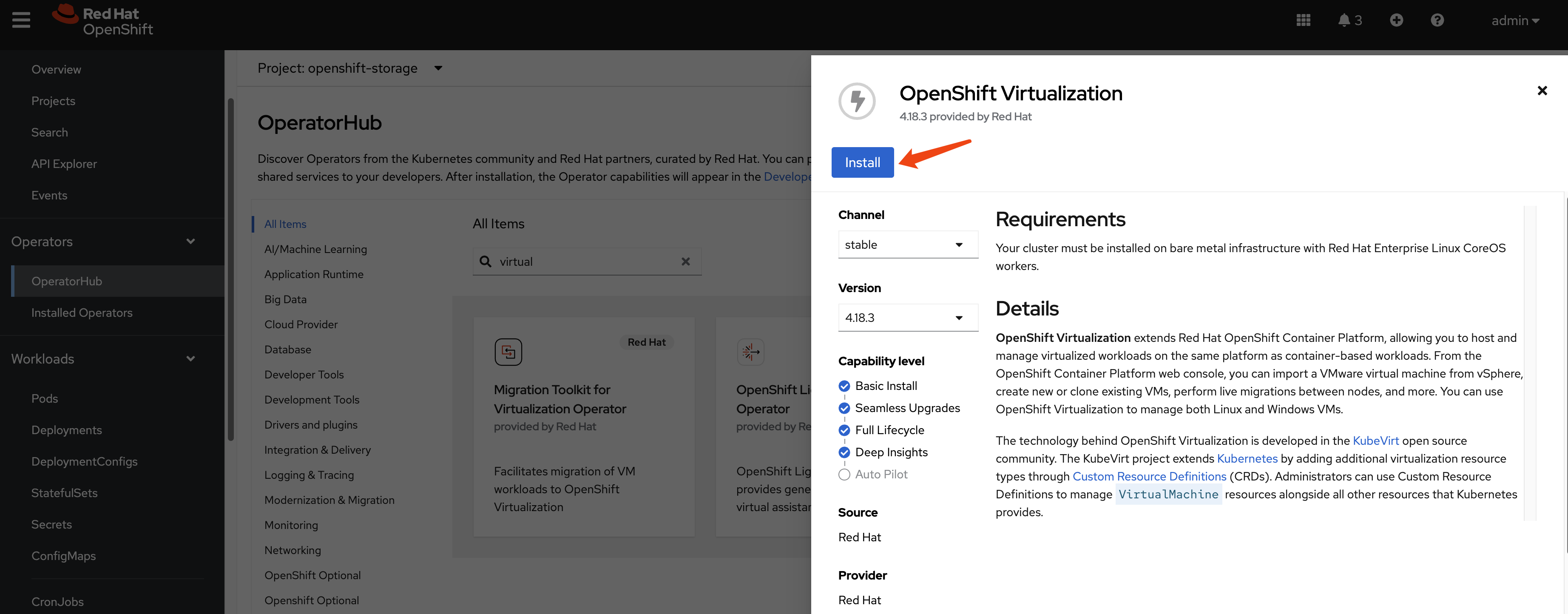The image size is (1568, 614).
Task: Open the Channel stable dropdown
Action: click(907, 244)
